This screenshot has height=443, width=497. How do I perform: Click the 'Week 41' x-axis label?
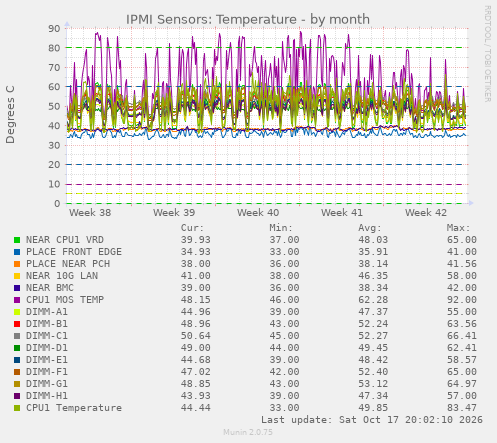coord(342,213)
